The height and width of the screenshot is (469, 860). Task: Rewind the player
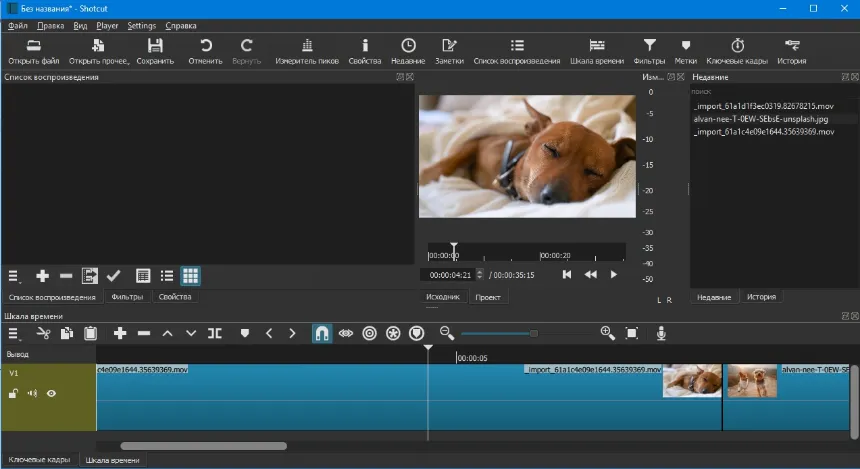(590, 274)
